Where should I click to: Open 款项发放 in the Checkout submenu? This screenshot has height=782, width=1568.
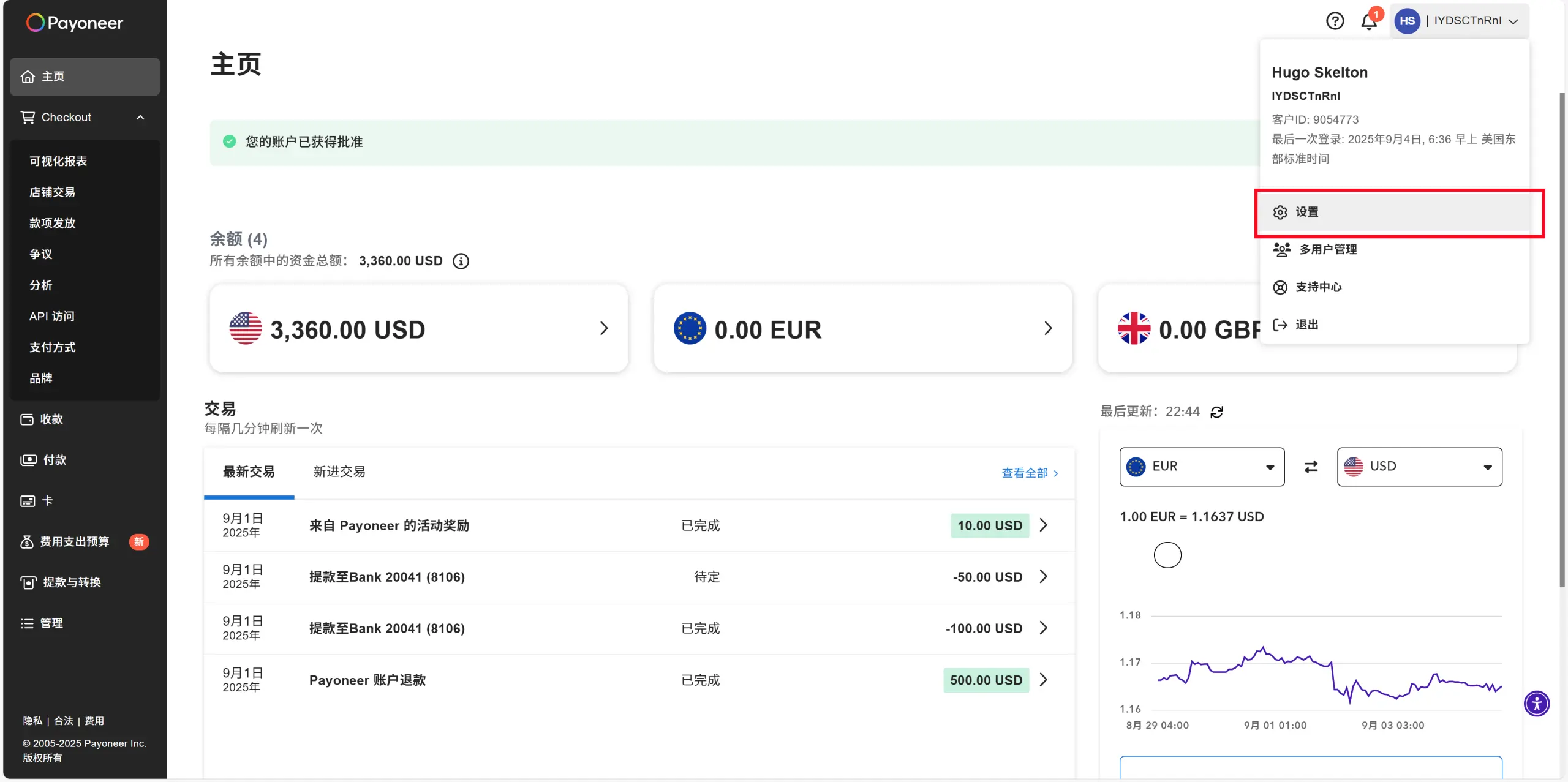53,224
